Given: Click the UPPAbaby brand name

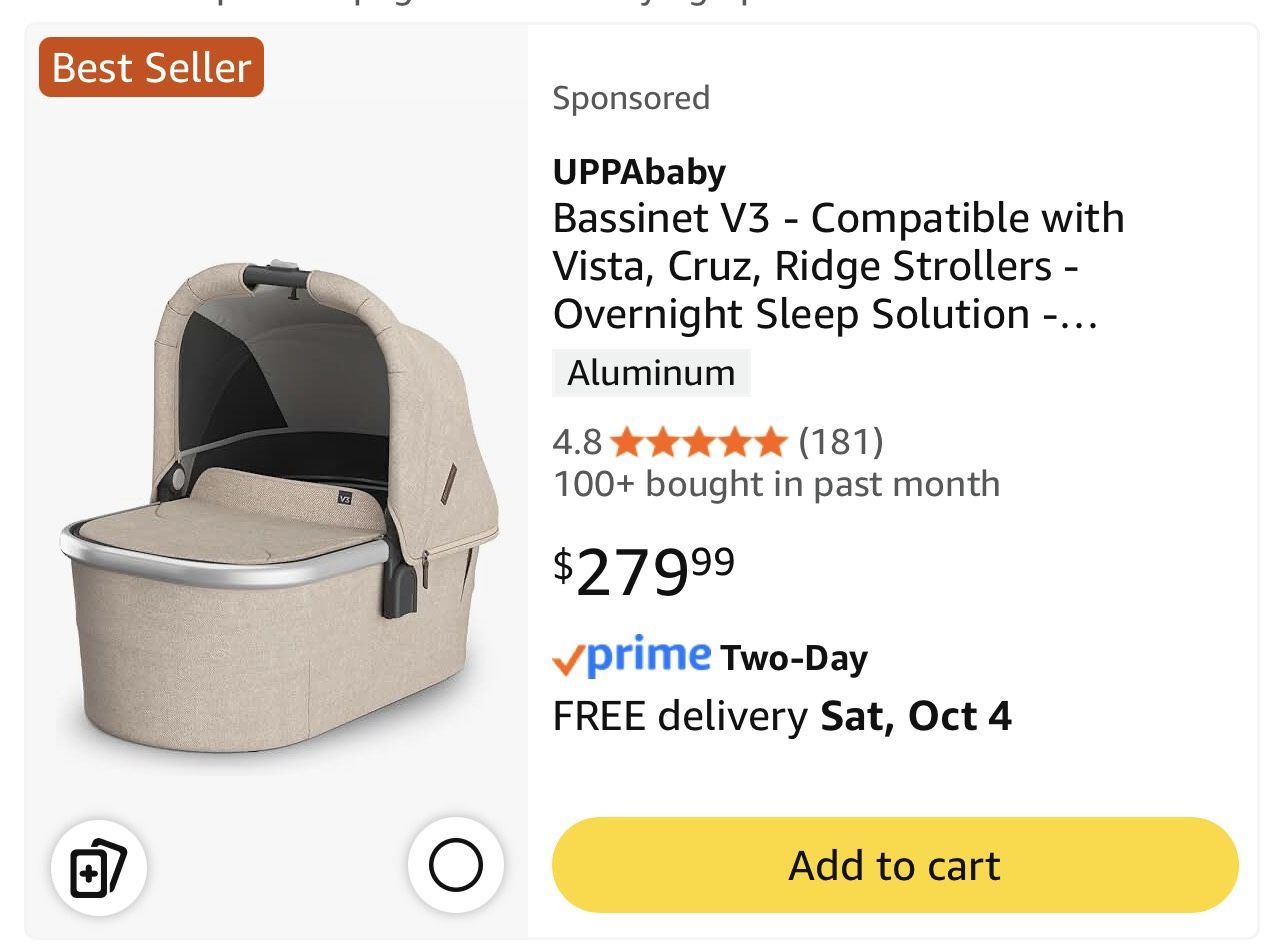Looking at the screenshot, I should (640, 170).
